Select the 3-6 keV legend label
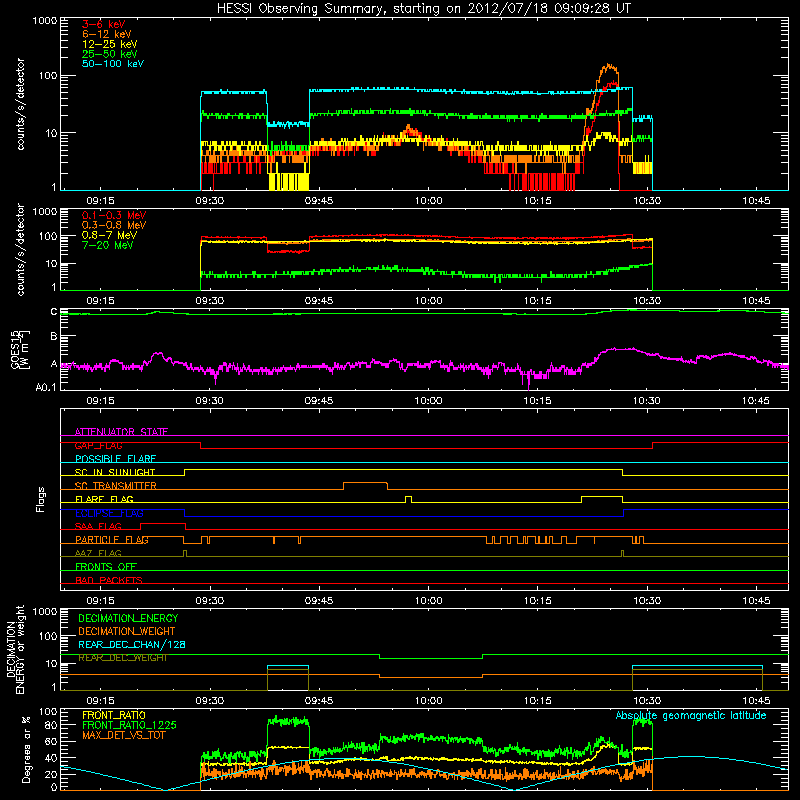 click(x=103, y=24)
